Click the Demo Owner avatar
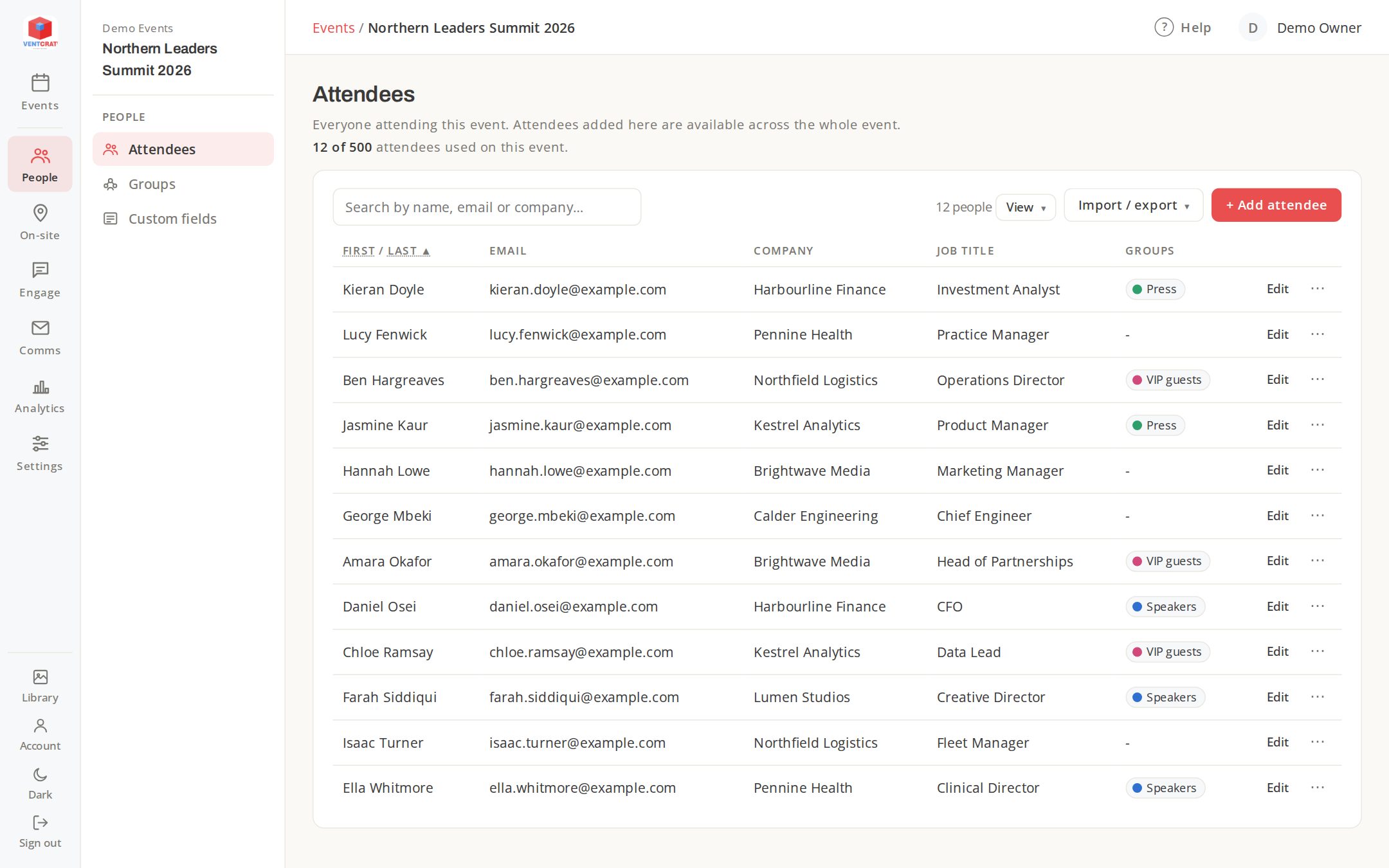Viewport: 1389px width, 868px height. [x=1252, y=28]
